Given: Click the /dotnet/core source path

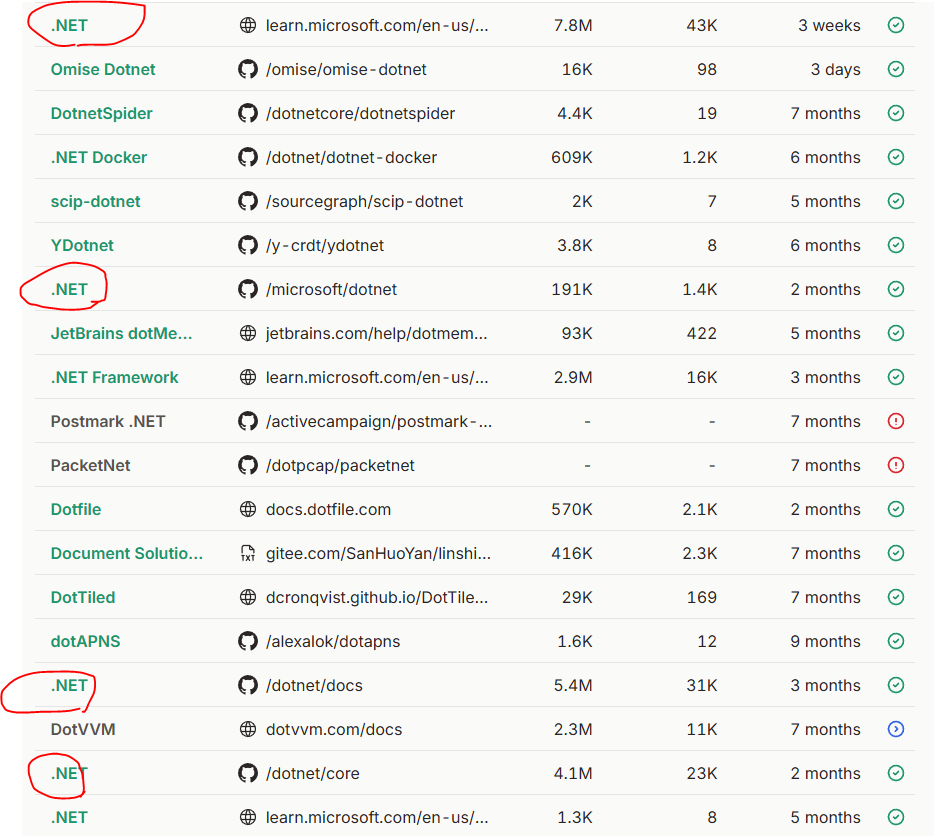Looking at the screenshot, I should (313, 774).
